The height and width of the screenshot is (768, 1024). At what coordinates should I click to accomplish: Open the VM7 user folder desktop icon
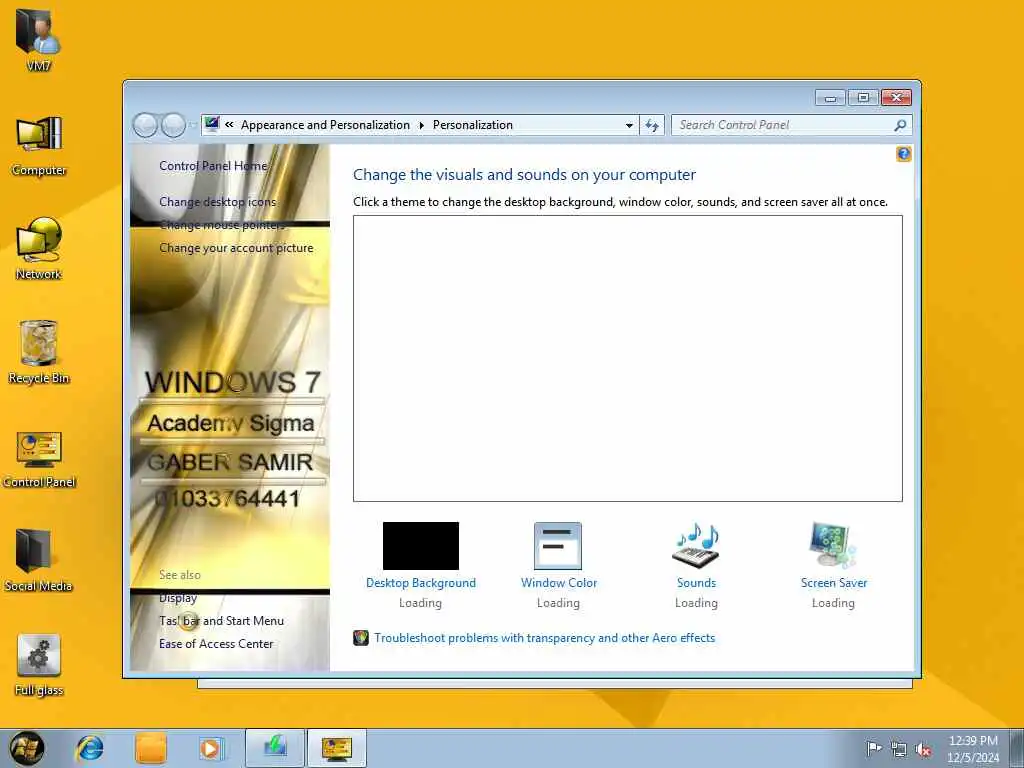pyautogui.click(x=39, y=38)
